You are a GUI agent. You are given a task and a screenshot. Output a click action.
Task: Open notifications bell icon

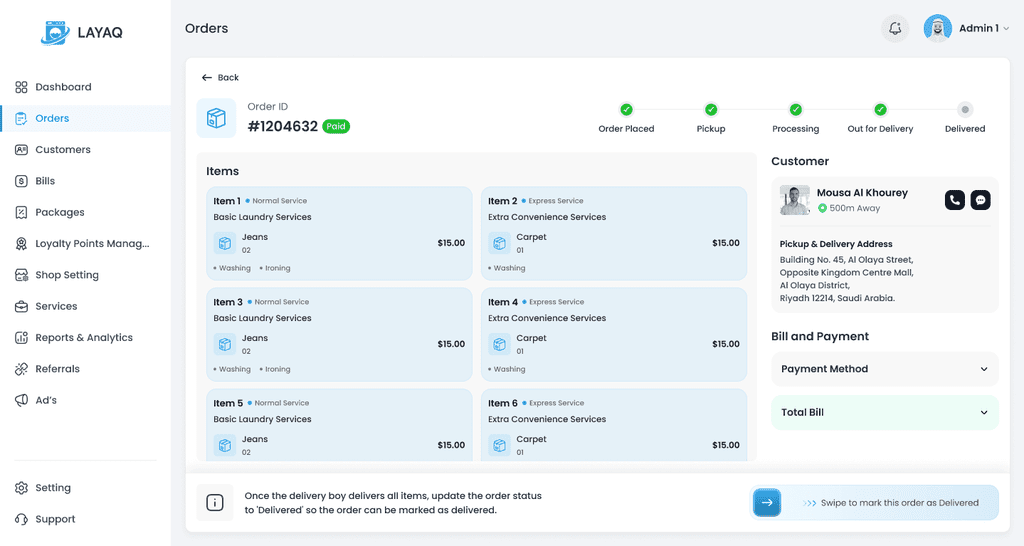click(x=895, y=28)
